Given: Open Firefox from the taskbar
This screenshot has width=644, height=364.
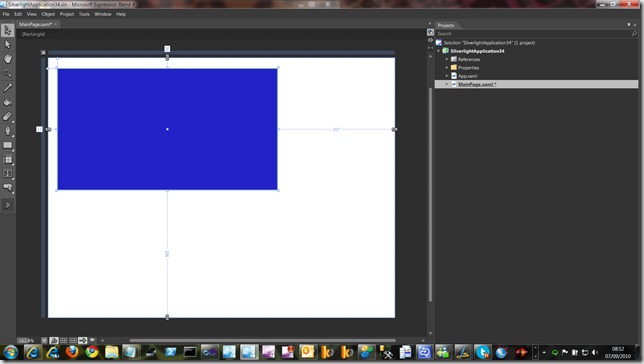Looking at the screenshot, I should (x=72, y=352).
